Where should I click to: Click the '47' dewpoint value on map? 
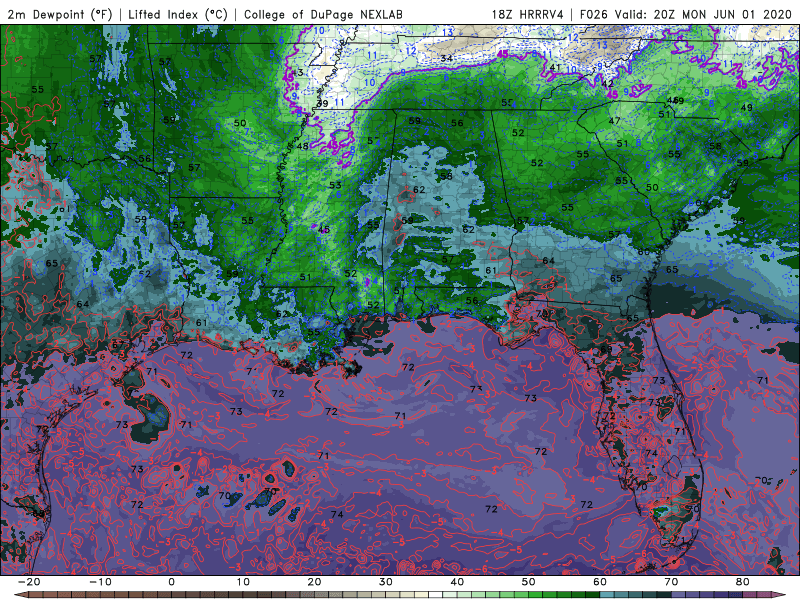(614, 121)
